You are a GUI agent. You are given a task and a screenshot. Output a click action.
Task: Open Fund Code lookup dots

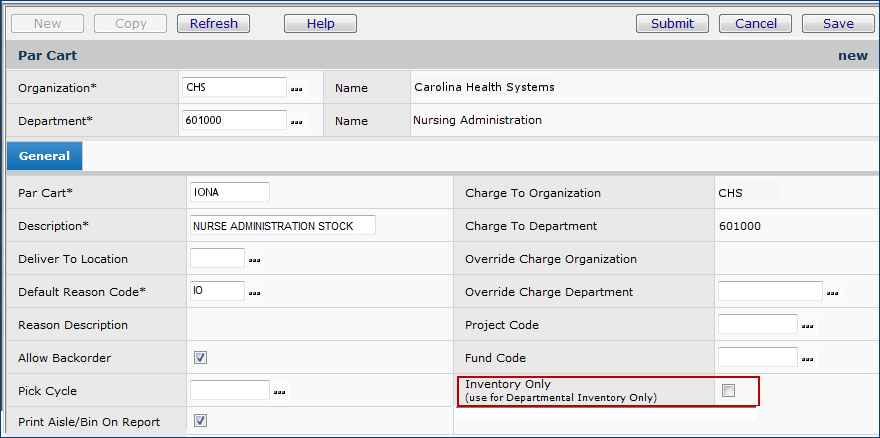808,359
